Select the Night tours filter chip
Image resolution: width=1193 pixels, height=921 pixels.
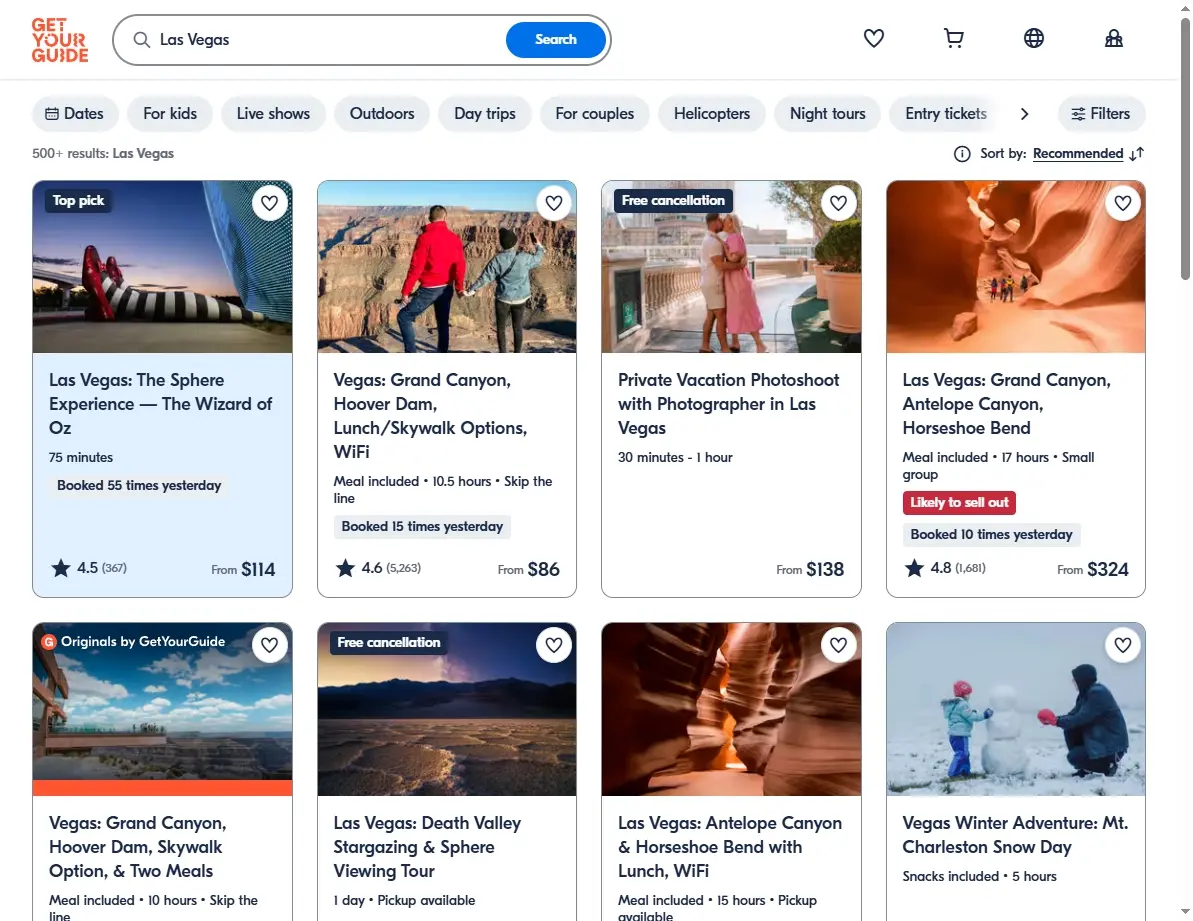point(828,114)
